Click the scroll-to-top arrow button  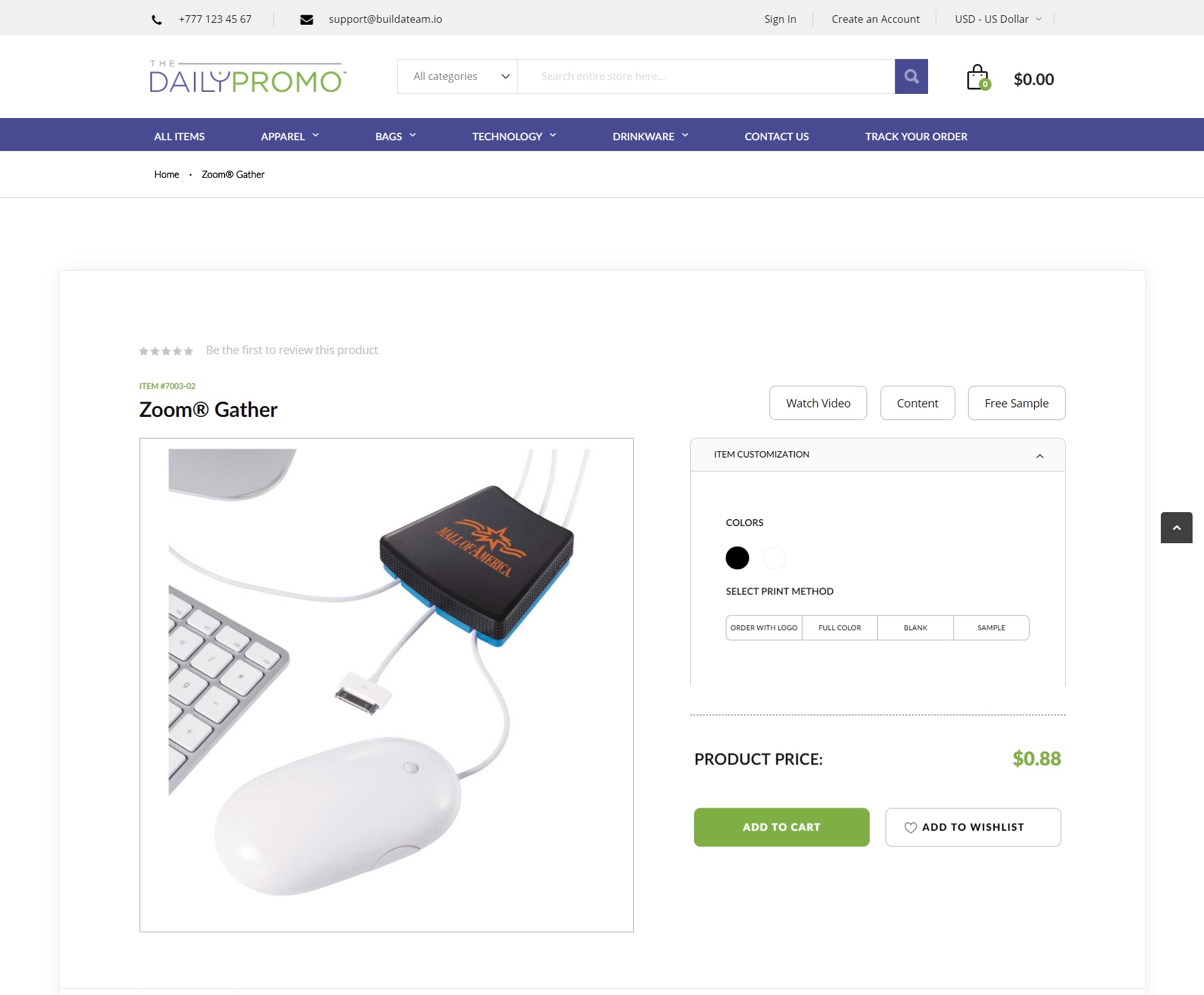click(x=1177, y=527)
